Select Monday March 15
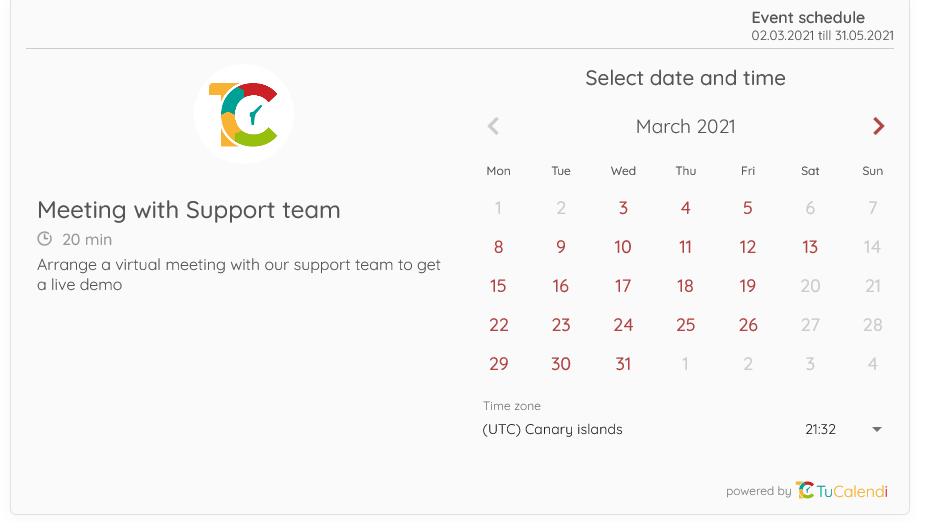This screenshot has width=927, height=522. 498,286
